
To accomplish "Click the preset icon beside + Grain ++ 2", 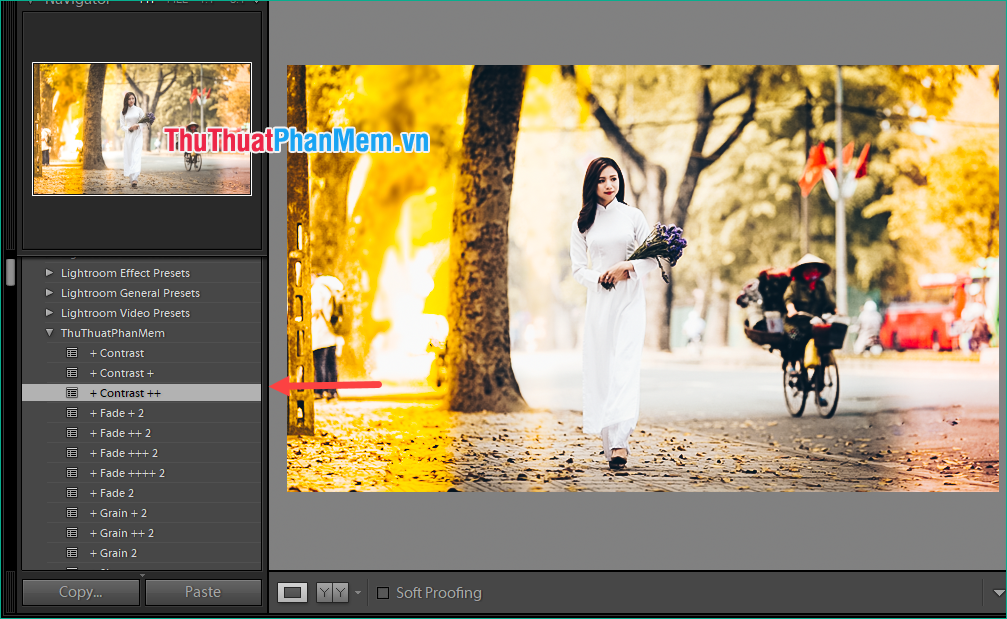I will point(71,532).
